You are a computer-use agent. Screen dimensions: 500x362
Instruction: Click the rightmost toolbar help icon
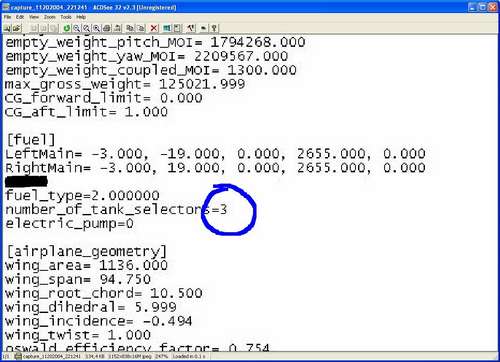point(214,28)
